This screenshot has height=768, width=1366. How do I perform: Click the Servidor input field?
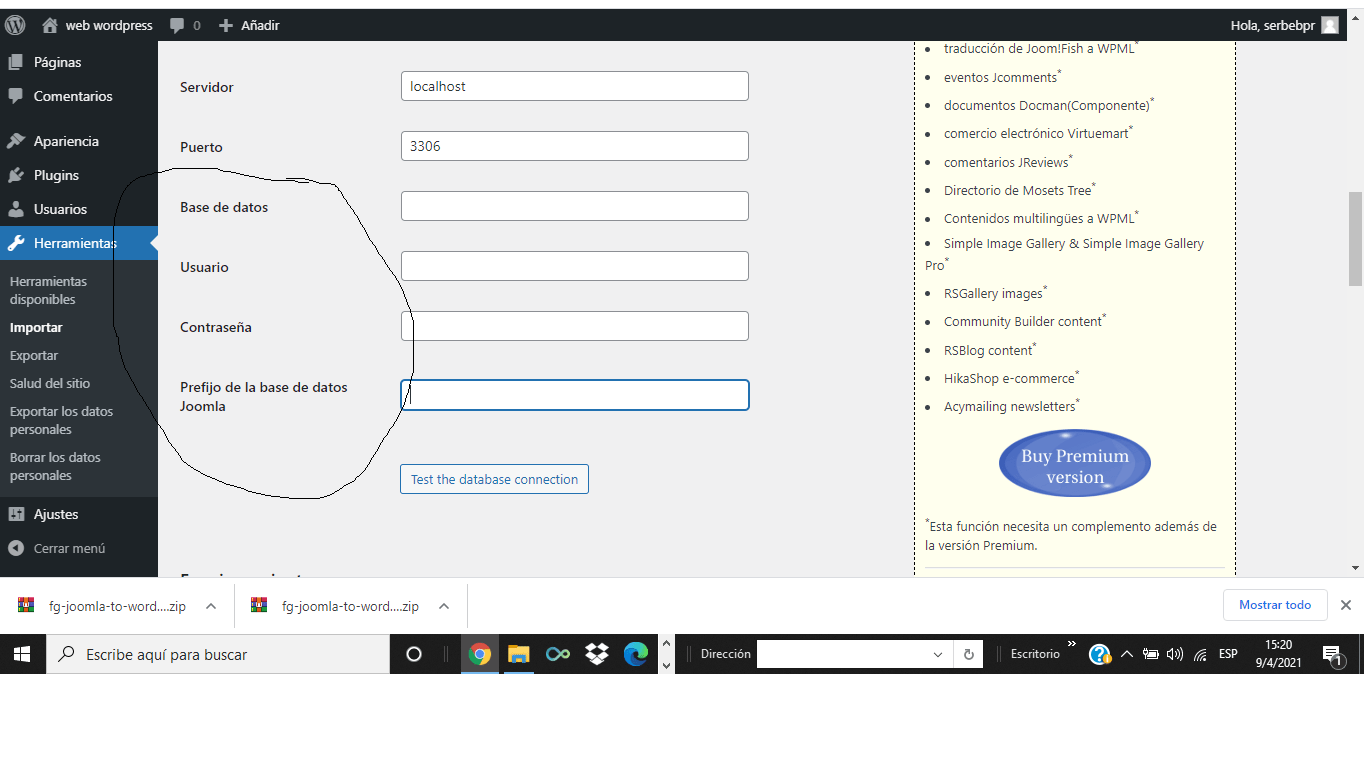coord(574,86)
